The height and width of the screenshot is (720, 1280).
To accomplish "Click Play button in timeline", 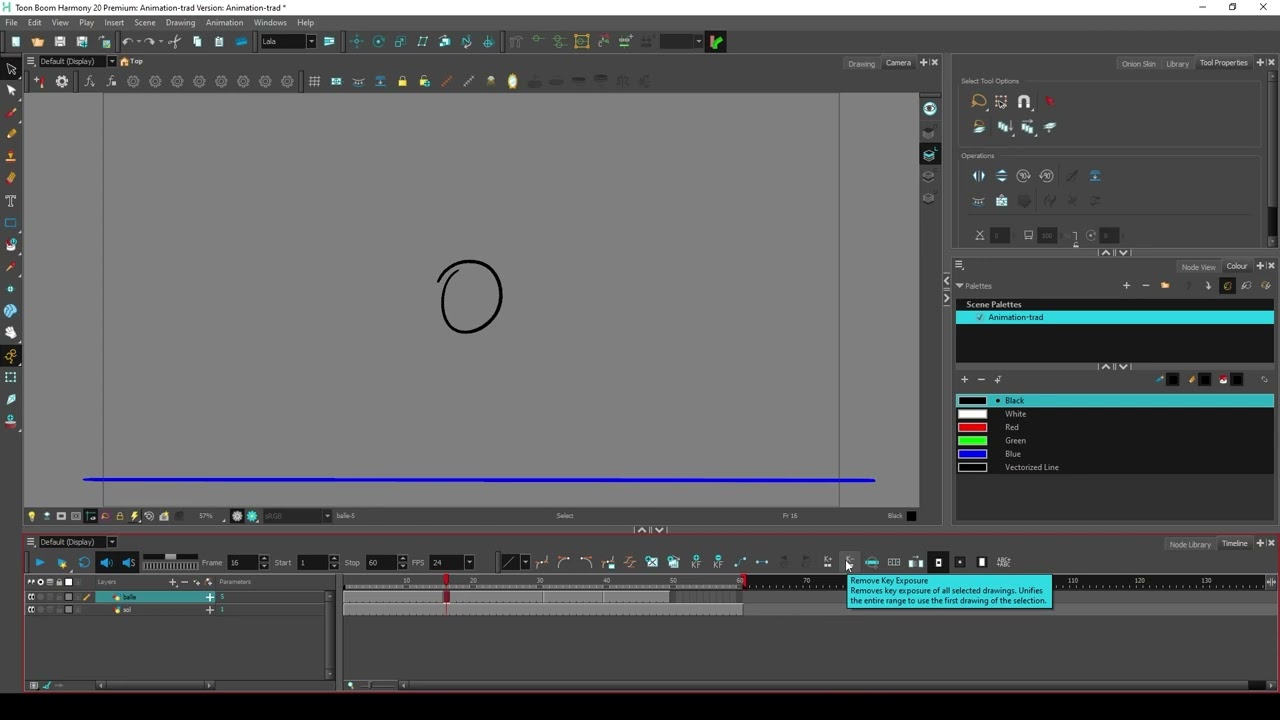I will point(40,562).
